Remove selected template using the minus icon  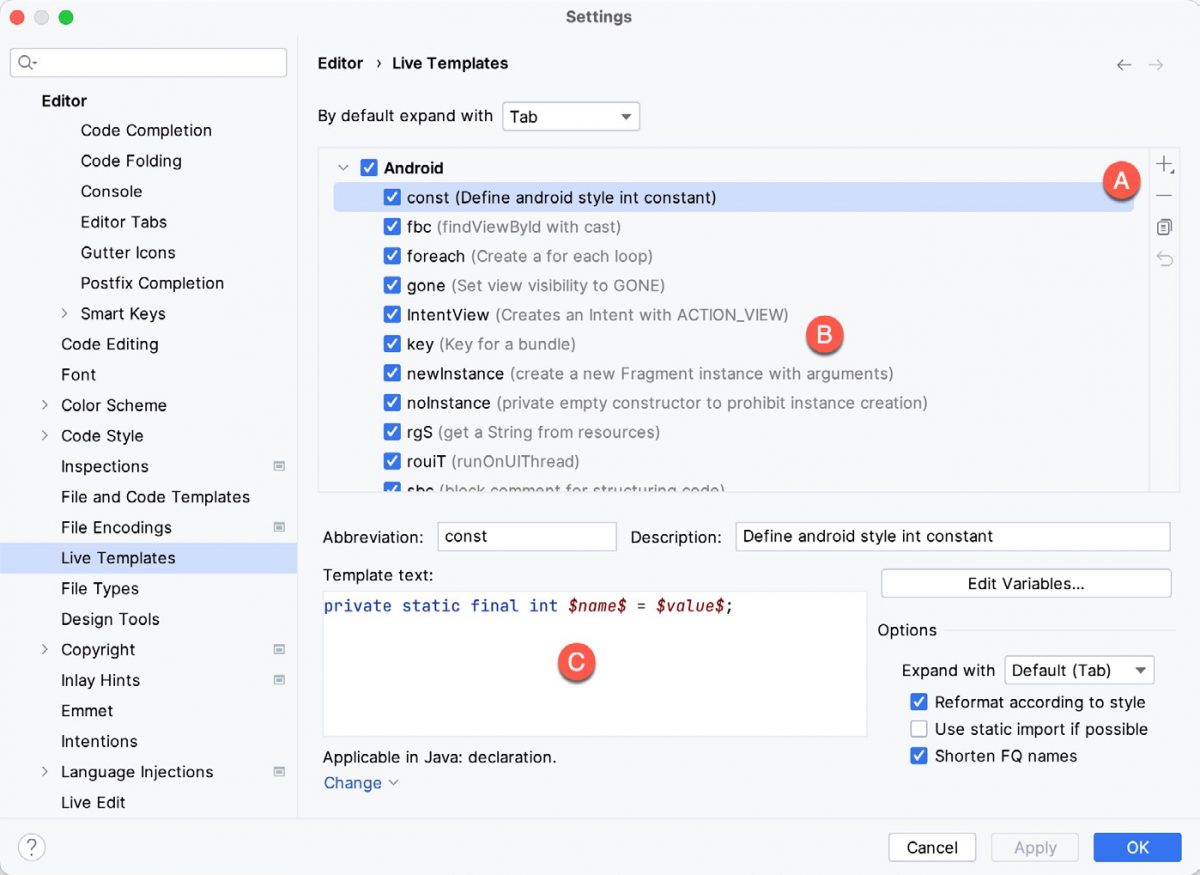pos(1164,195)
